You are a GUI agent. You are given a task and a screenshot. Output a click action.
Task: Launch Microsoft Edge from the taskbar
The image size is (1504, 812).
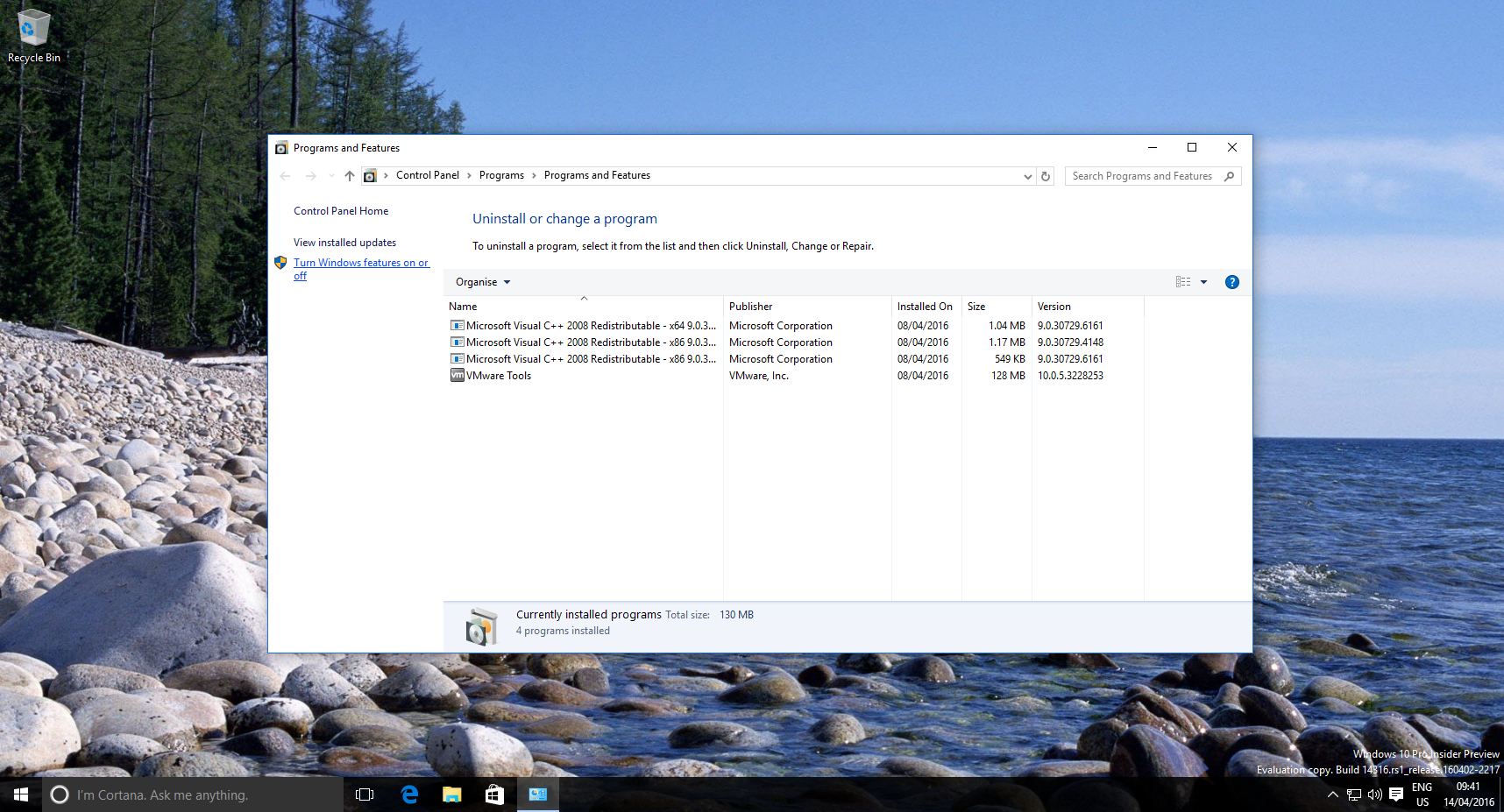coord(408,794)
